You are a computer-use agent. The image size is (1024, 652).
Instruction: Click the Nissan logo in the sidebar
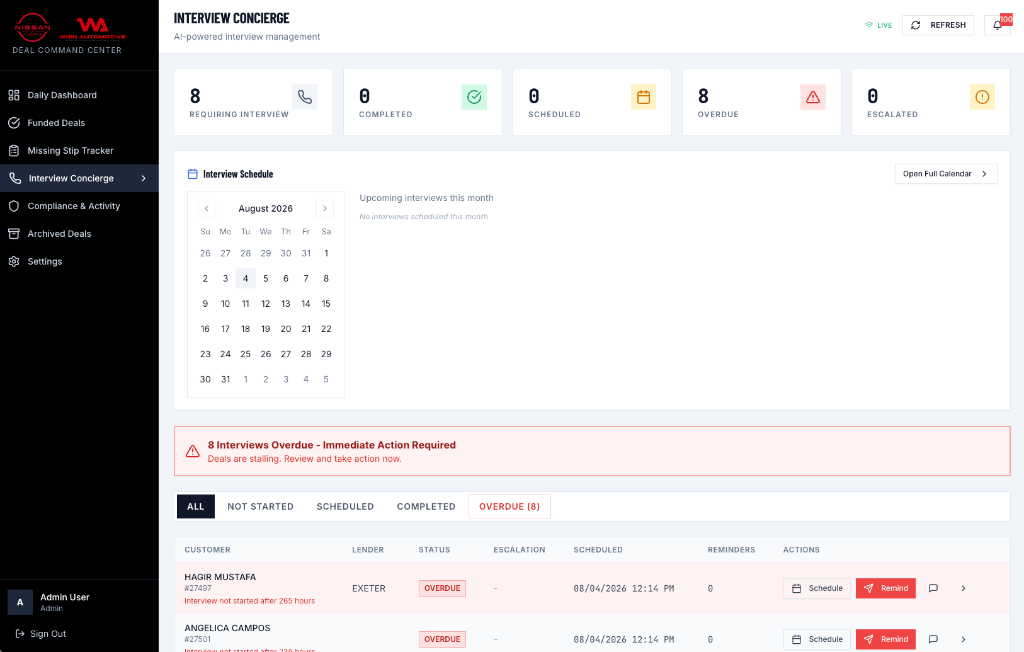[x=33, y=27]
